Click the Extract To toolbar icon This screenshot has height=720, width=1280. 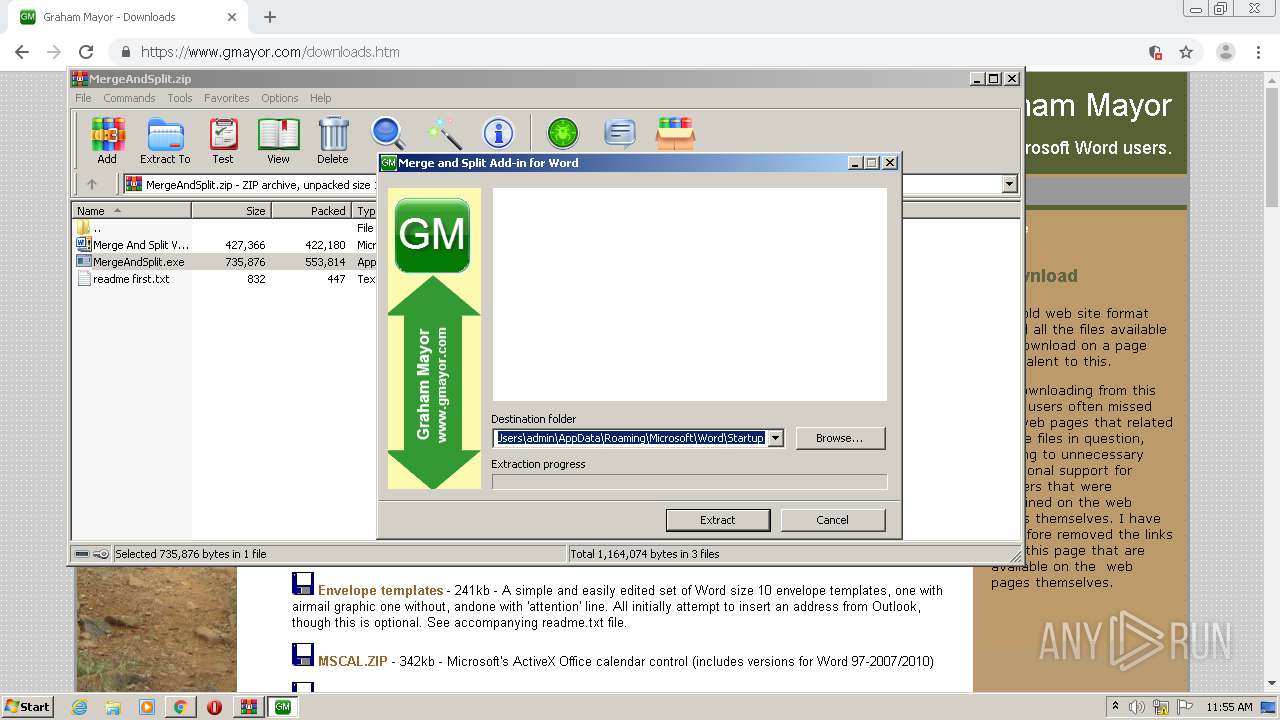pyautogui.click(x=165, y=140)
